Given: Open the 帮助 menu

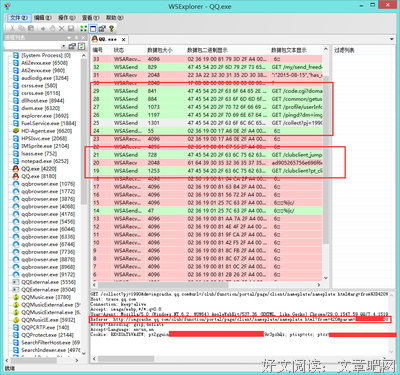Looking at the screenshot, I should [114, 18].
